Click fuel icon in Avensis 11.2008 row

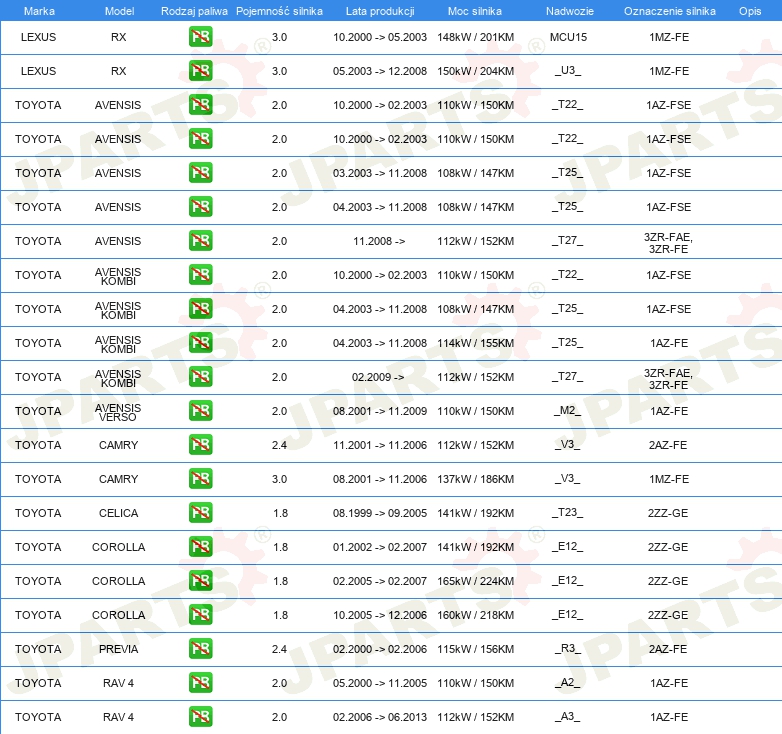[x=200, y=241]
